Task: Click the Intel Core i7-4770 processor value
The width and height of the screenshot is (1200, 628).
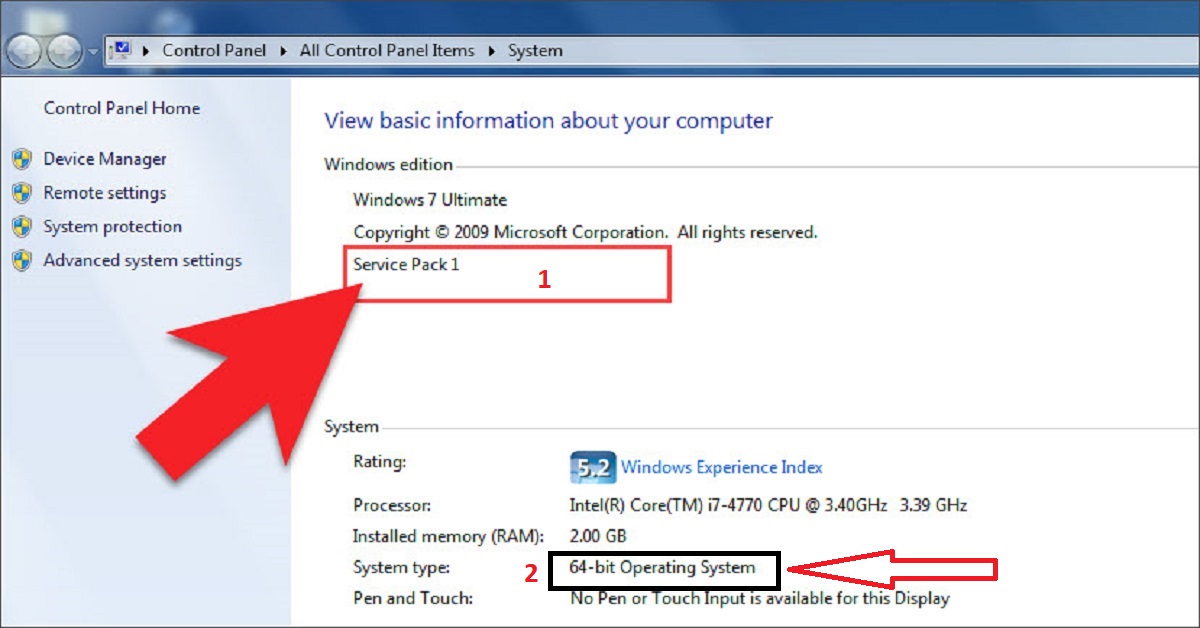Action: [x=768, y=505]
